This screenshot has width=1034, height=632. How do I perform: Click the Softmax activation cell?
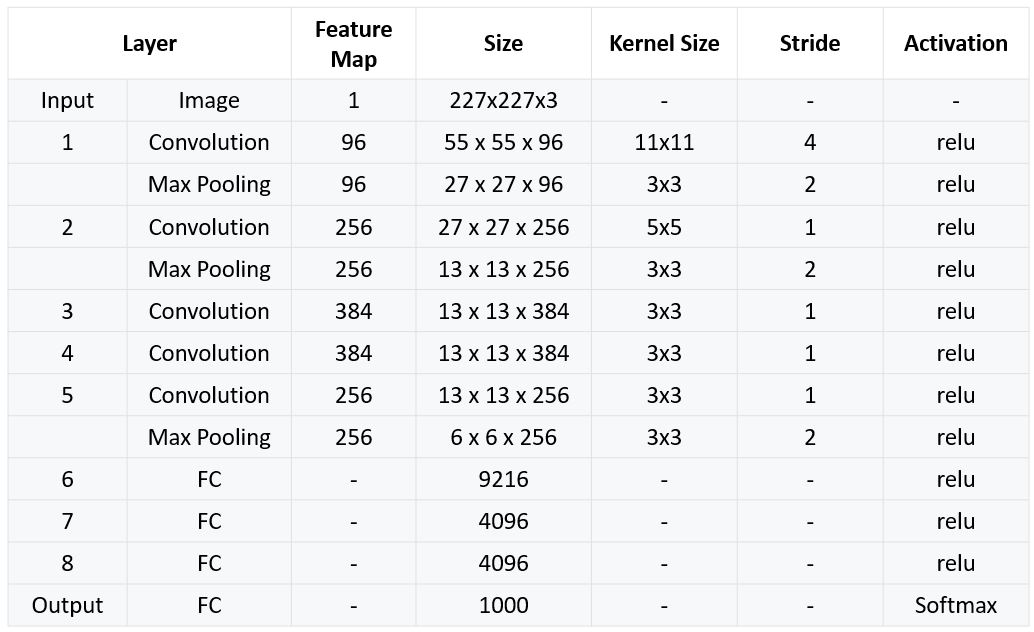click(956, 605)
